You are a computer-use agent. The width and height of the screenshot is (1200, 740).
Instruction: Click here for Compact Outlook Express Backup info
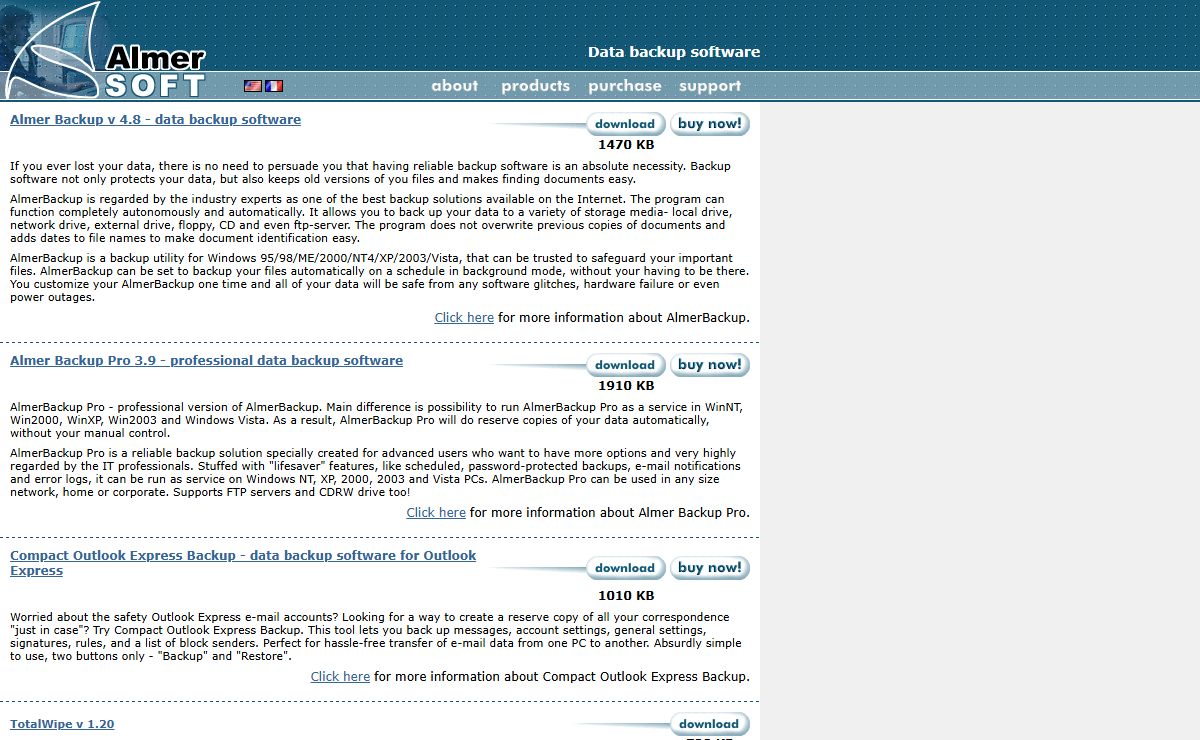click(x=340, y=677)
